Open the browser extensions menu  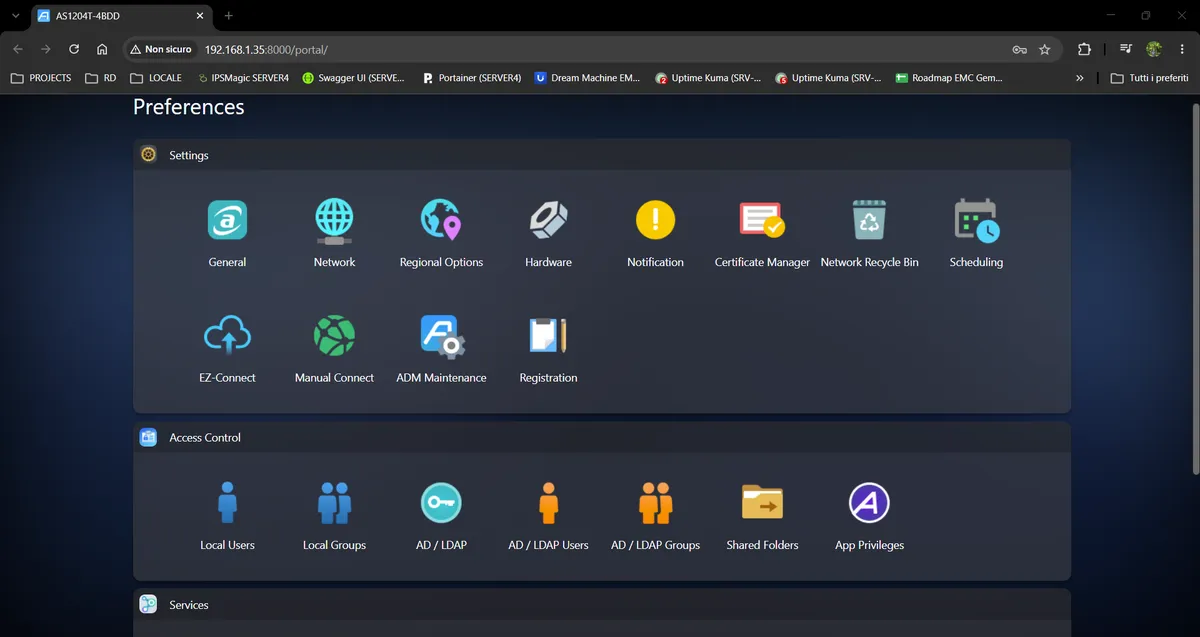(x=1084, y=49)
